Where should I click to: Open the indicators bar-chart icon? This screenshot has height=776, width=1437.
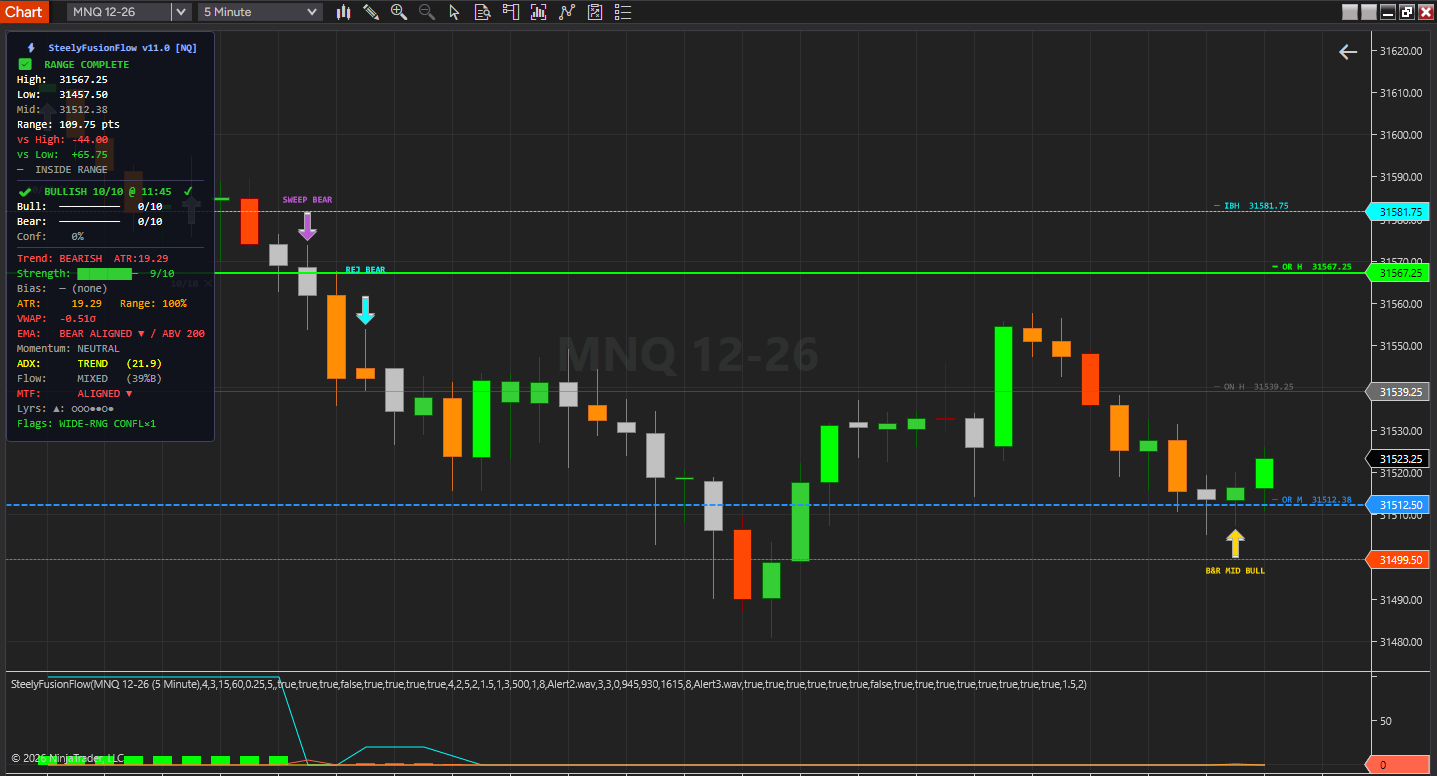pyautogui.click(x=539, y=12)
